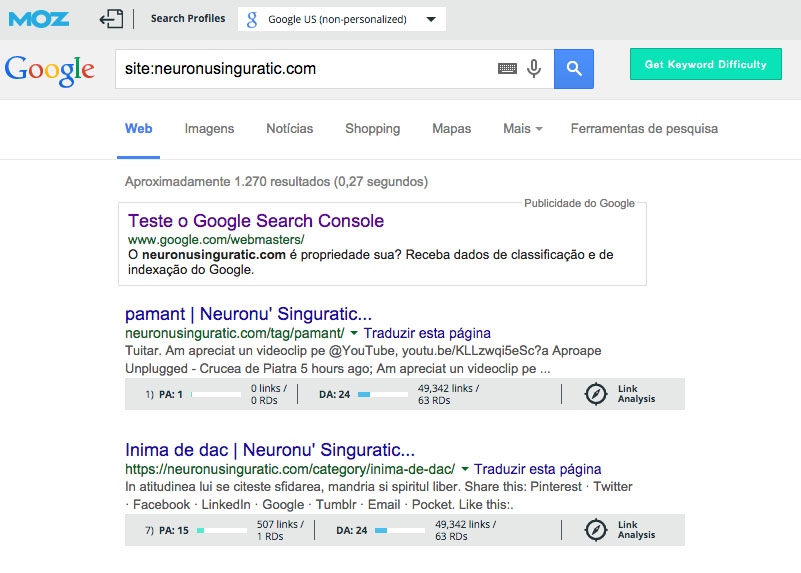This screenshot has width=801, height=573.
Task: Expand the arrow next to category/inima-de-dac/ URL
Action: coord(464,469)
